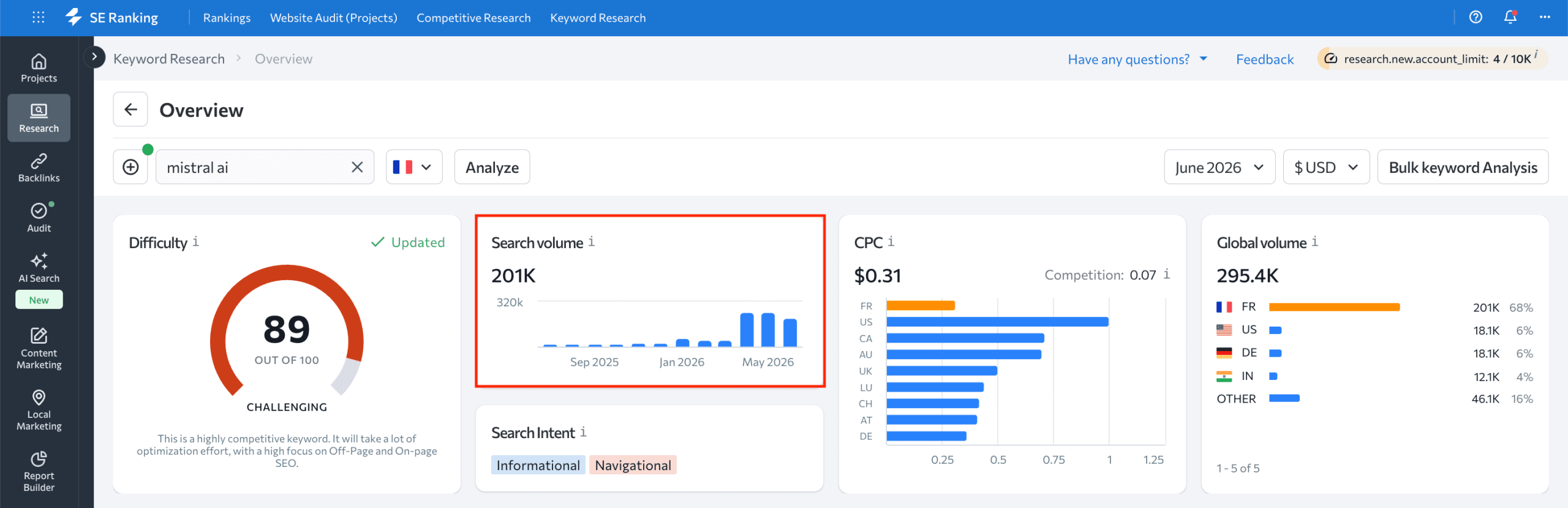Open Audit in the sidebar

pyautogui.click(x=39, y=218)
